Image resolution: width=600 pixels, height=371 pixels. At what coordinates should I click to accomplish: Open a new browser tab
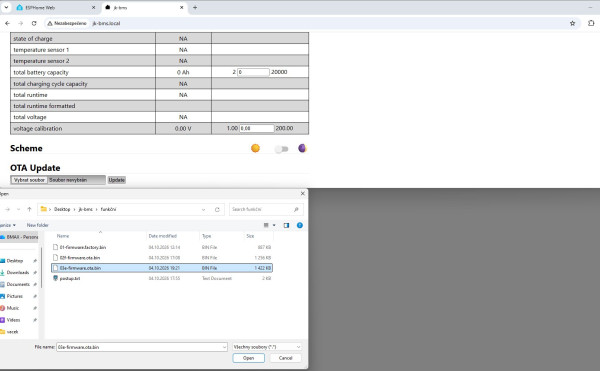[195, 7]
